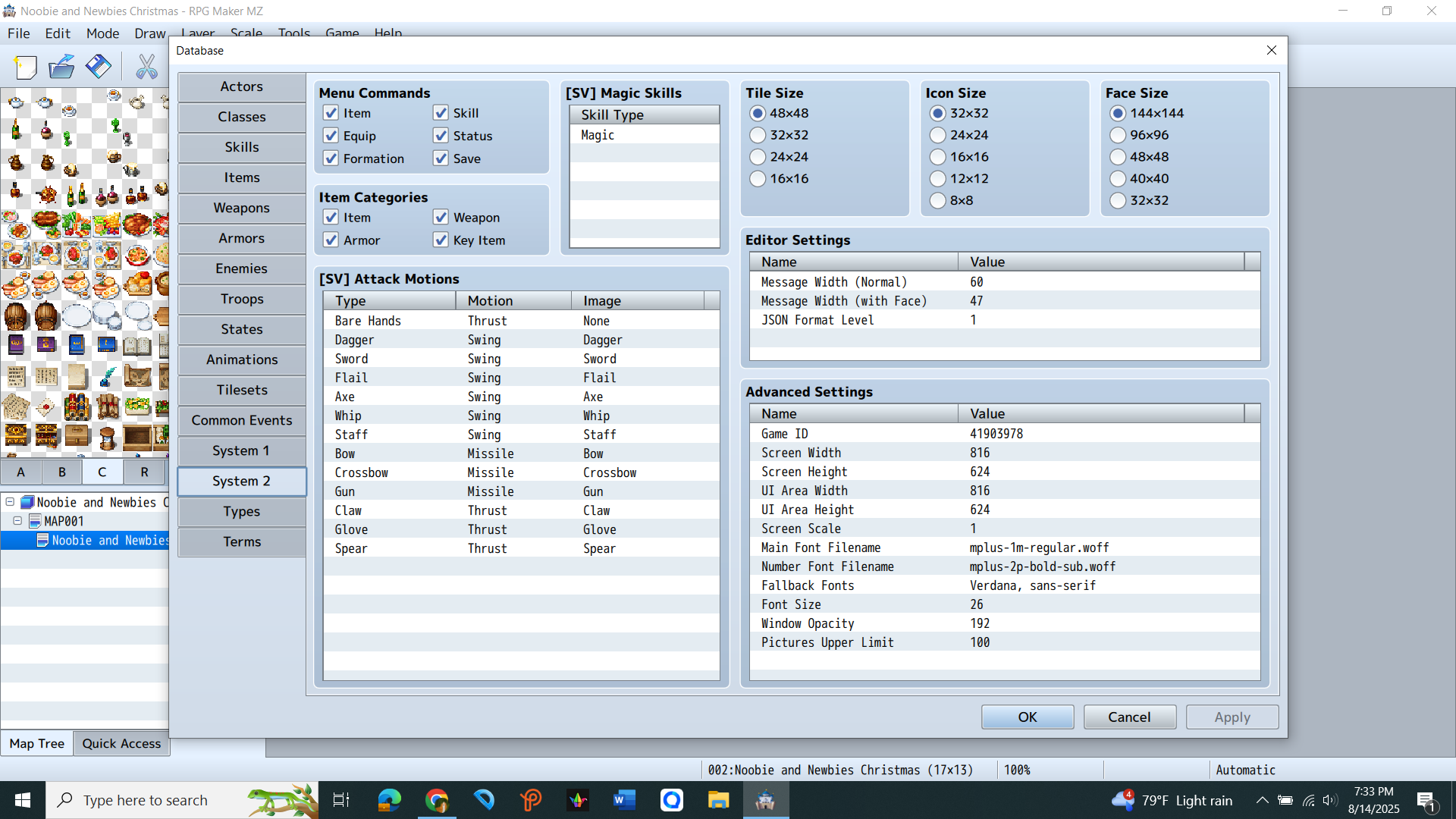Select the open book tile in the palette
The height and width of the screenshot is (819, 1456).
[136, 347]
